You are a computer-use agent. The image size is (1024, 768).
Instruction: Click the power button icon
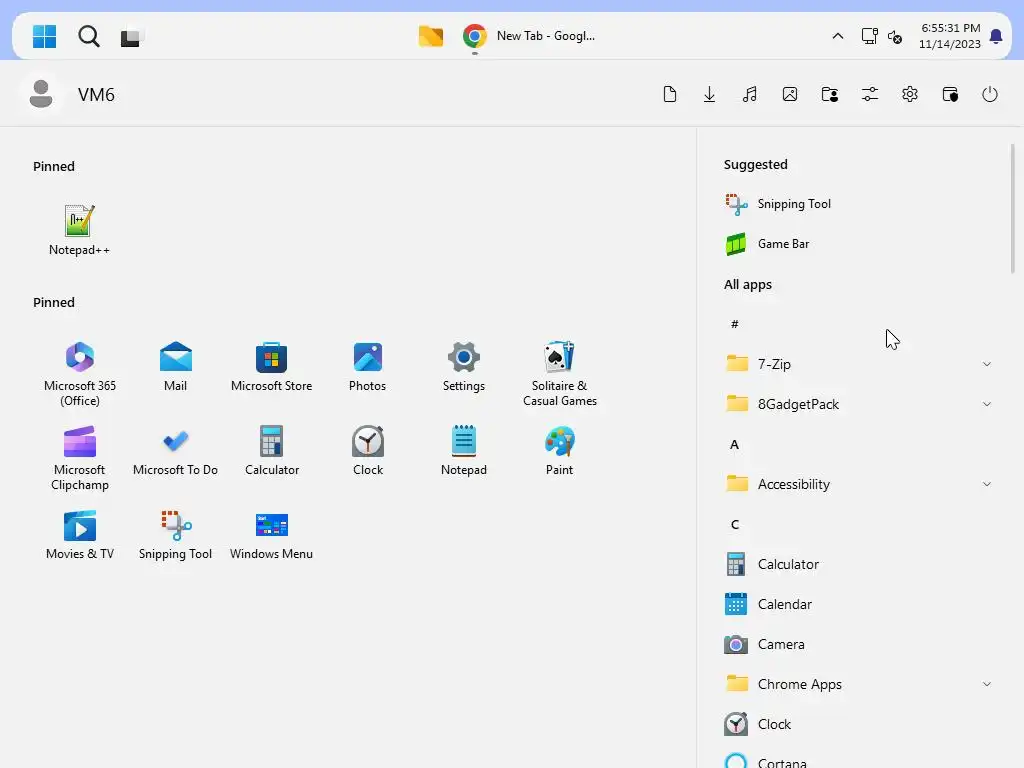tap(990, 94)
